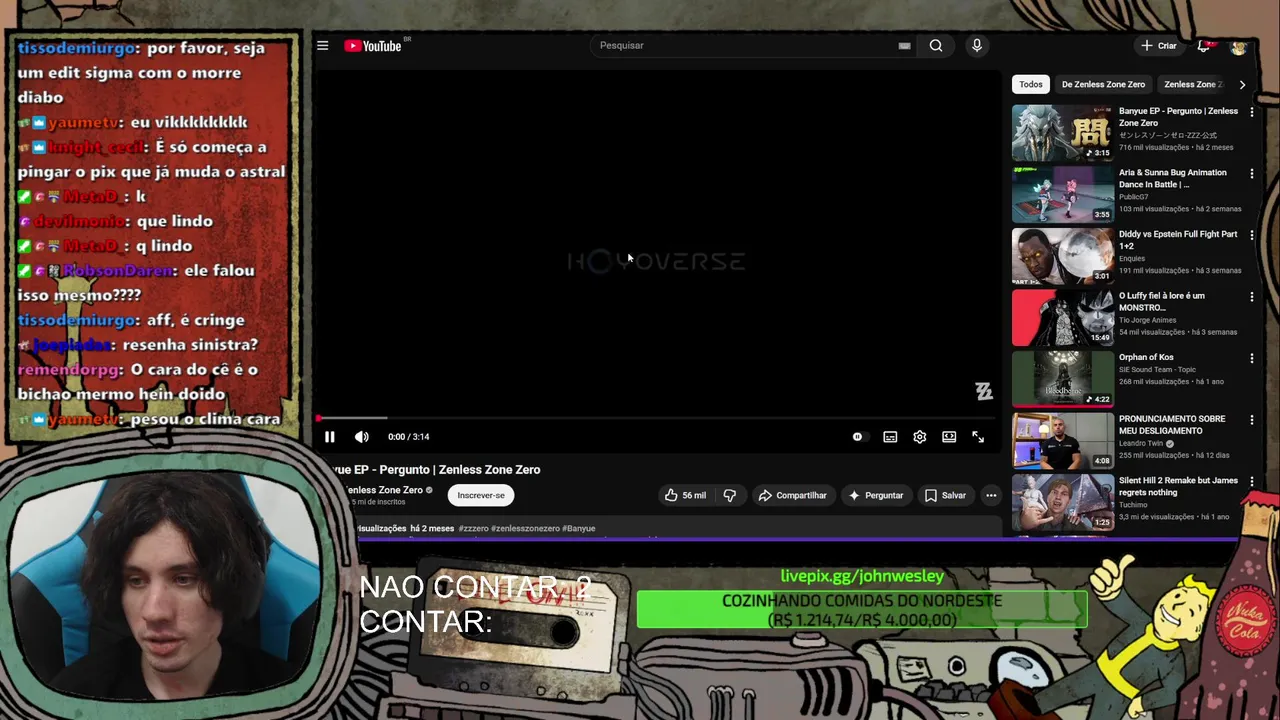Open options for Aria & Sunna Bug Animation
The width and height of the screenshot is (1280, 720).
(x=1251, y=174)
